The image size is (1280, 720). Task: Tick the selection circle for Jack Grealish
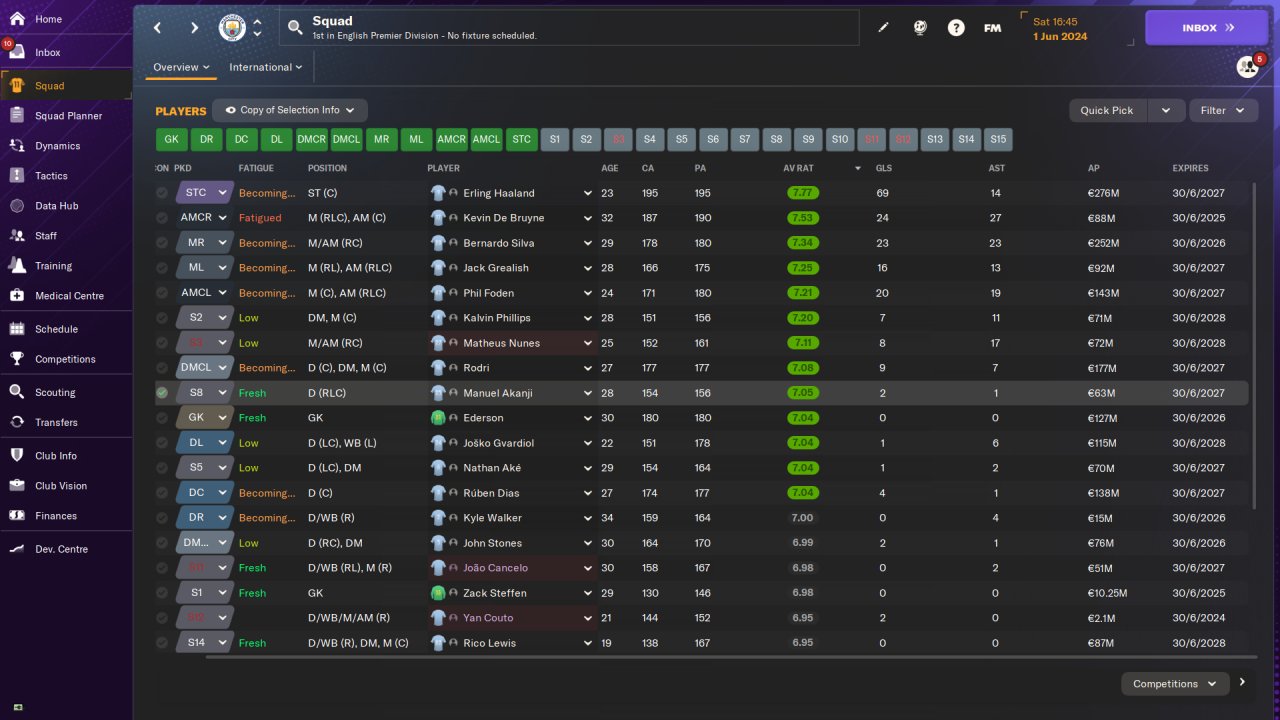(x=162, y=268)
